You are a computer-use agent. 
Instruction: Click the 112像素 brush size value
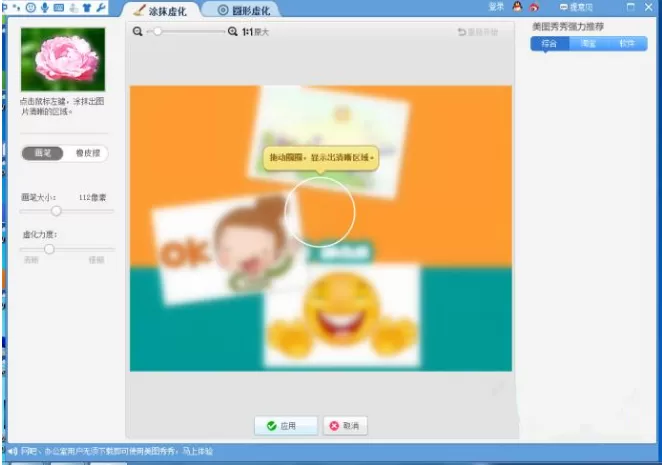tap(92, 197)
